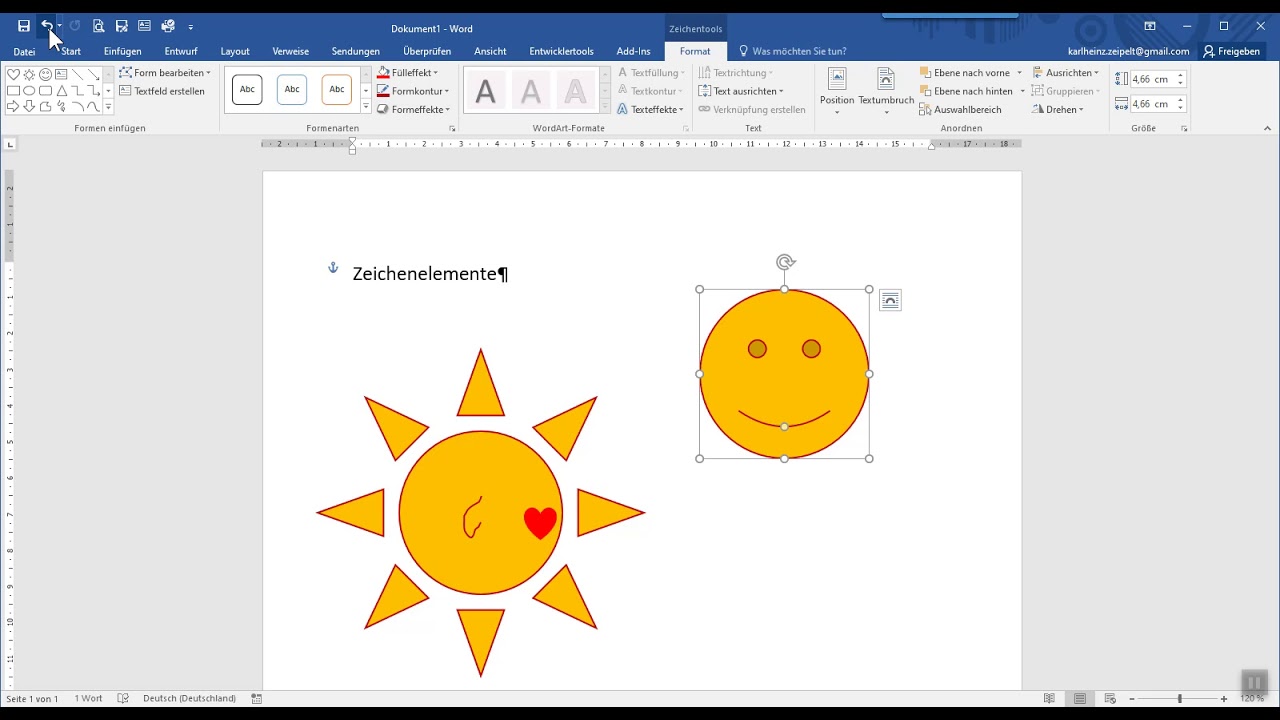Open print preview from quick access toolbar
This screenshot has width=1280, height=720.
(x=98, y=26)
